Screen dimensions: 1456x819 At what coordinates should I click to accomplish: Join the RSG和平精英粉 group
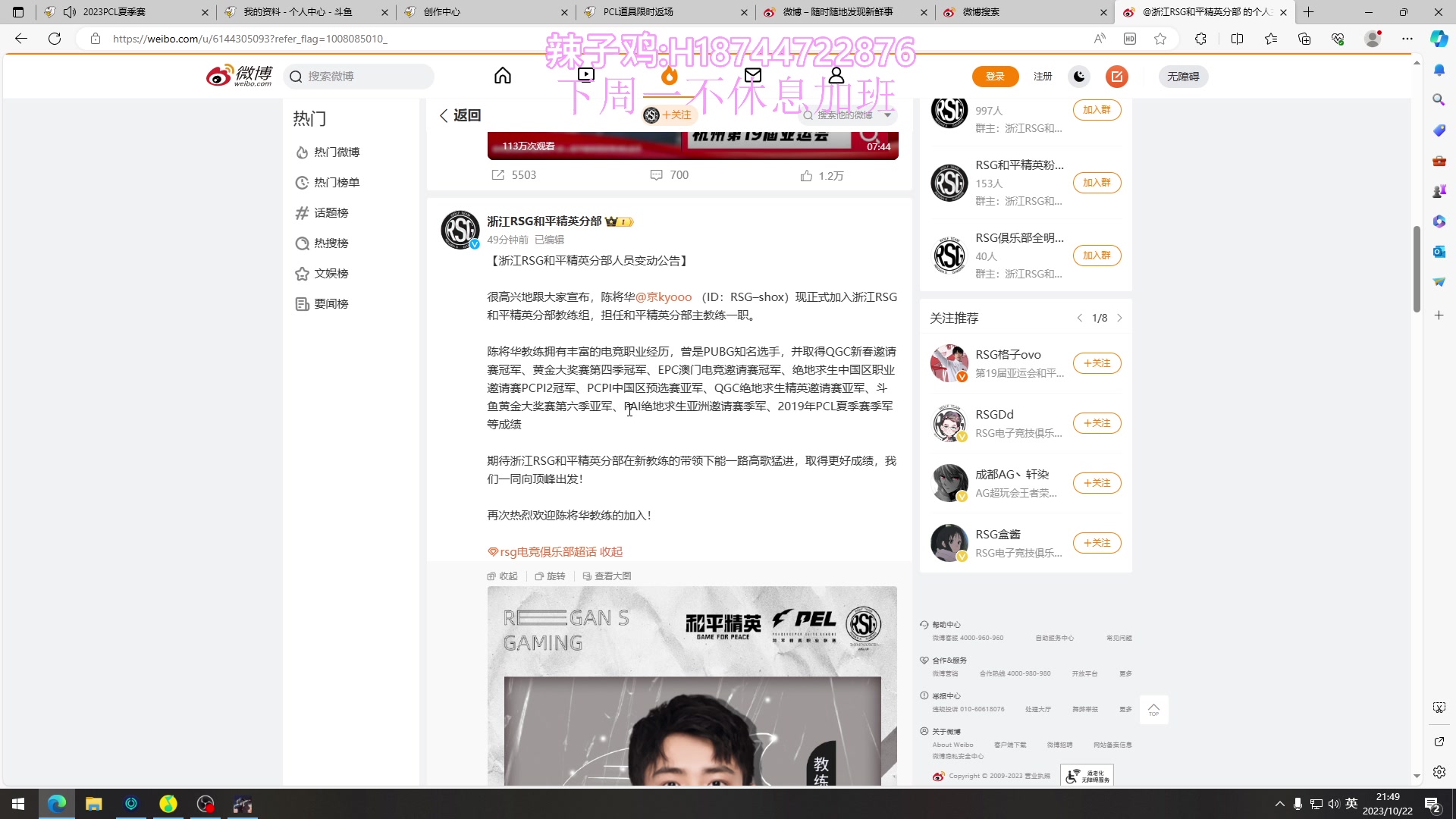pos(1097,183)
